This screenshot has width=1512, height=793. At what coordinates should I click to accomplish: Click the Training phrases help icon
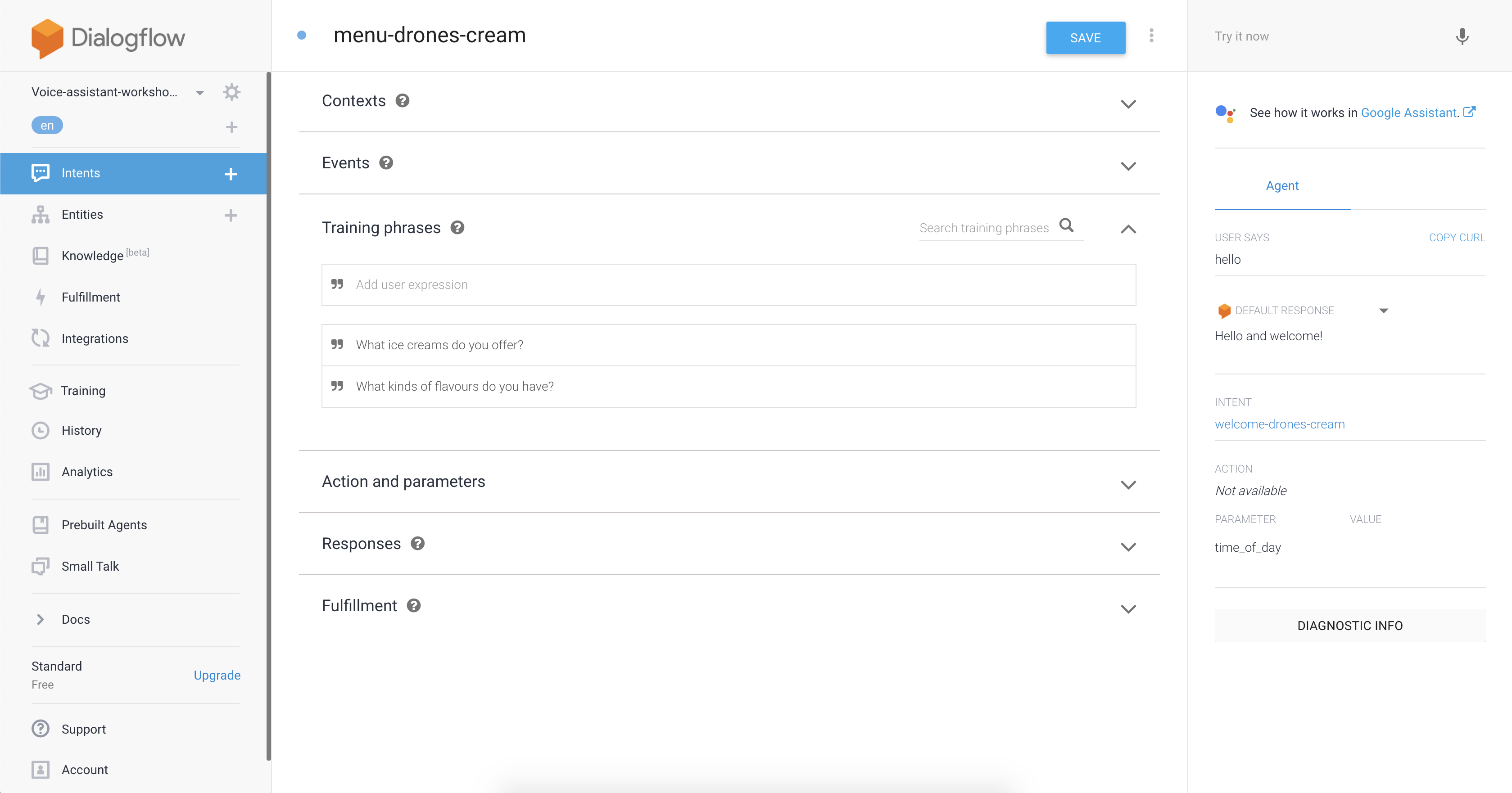tap(458, 228)
